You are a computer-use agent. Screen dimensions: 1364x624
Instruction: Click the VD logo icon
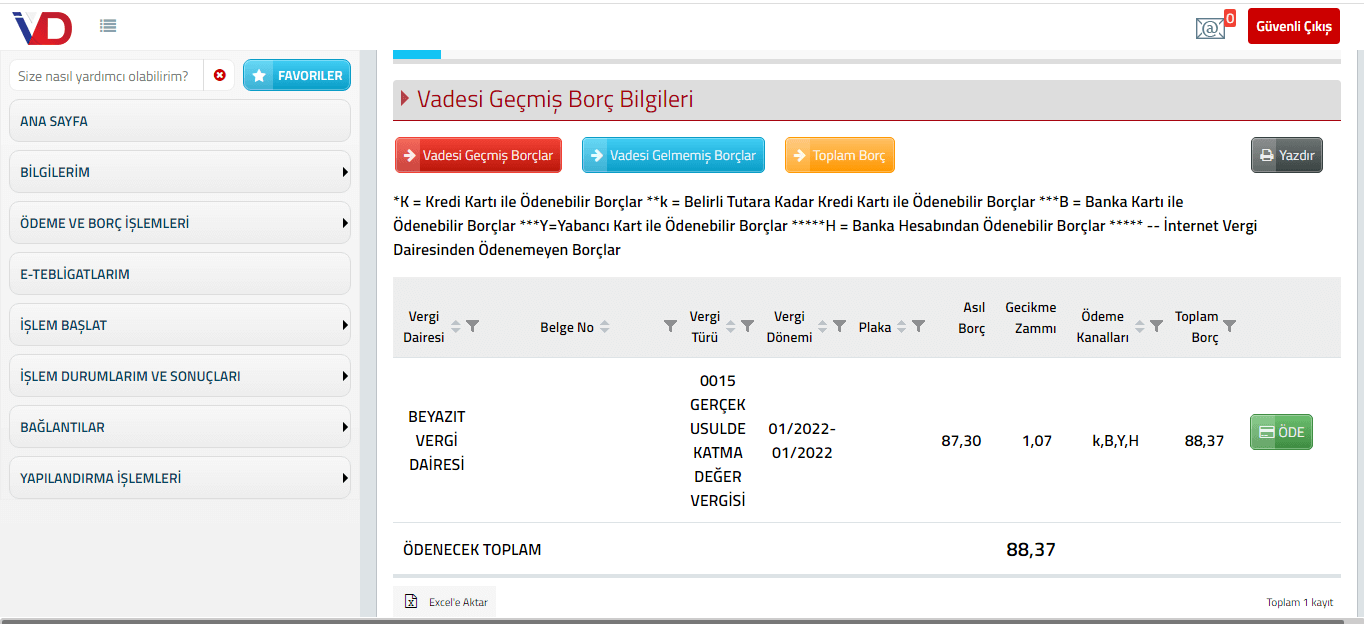(x=42, y=27)
